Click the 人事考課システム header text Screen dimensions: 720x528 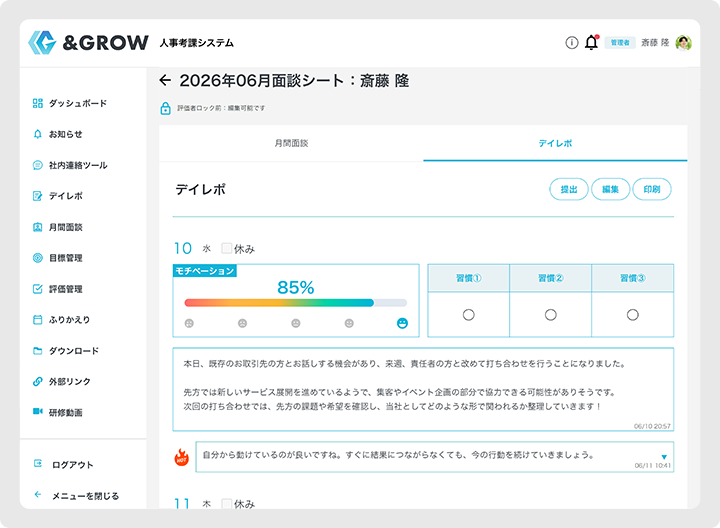[x=197, y=43]
